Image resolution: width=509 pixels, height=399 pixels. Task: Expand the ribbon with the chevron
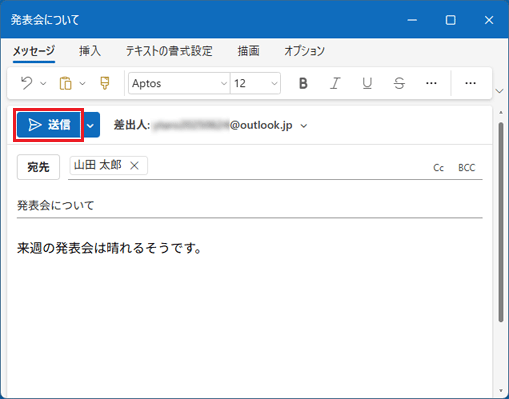499,91
